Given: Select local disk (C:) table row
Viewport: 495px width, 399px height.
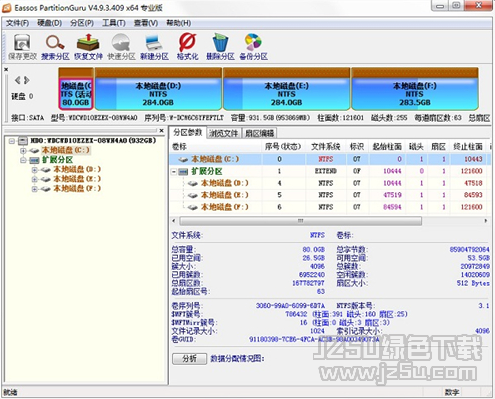Looking at the screenshot, I should coord(330,159).
